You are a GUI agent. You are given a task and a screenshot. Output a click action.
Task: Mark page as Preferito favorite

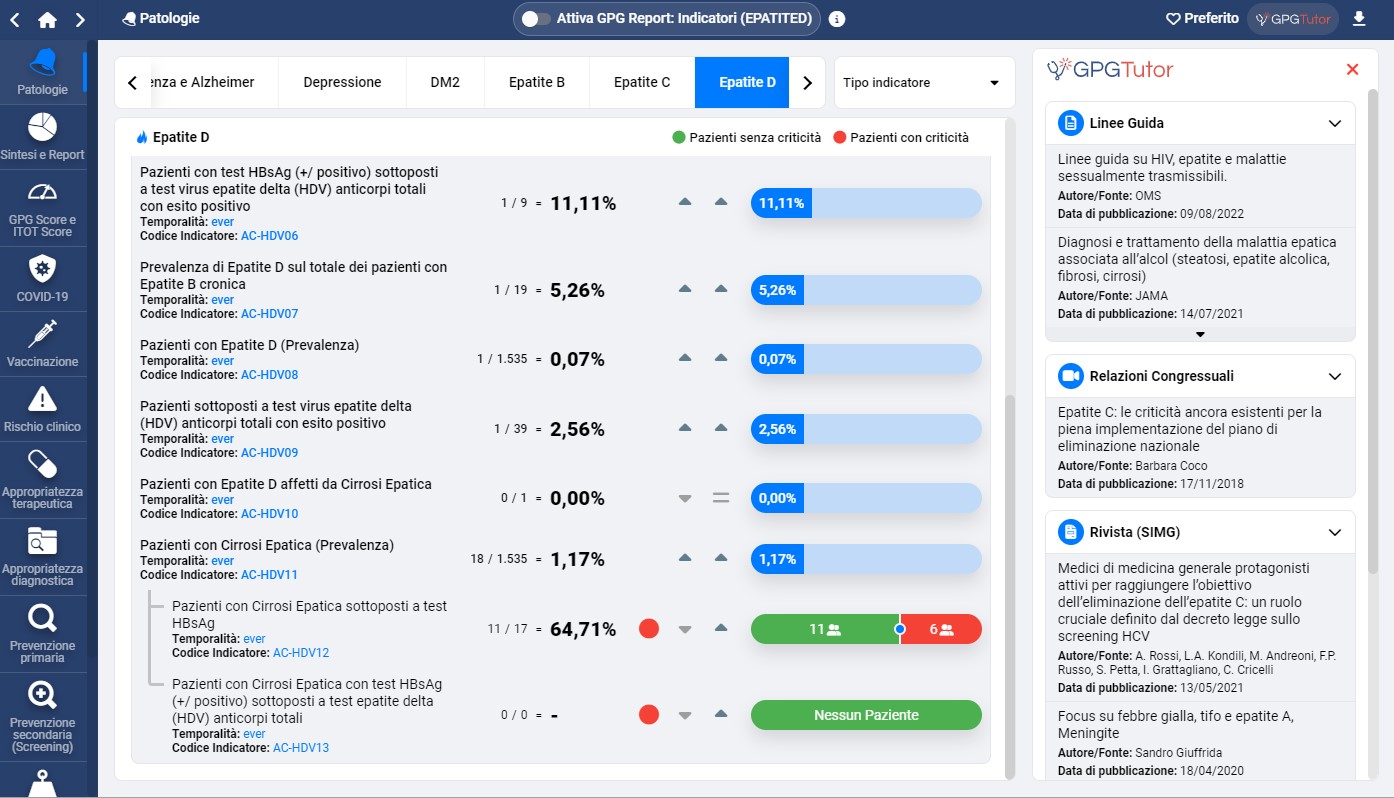point(1202,19)
